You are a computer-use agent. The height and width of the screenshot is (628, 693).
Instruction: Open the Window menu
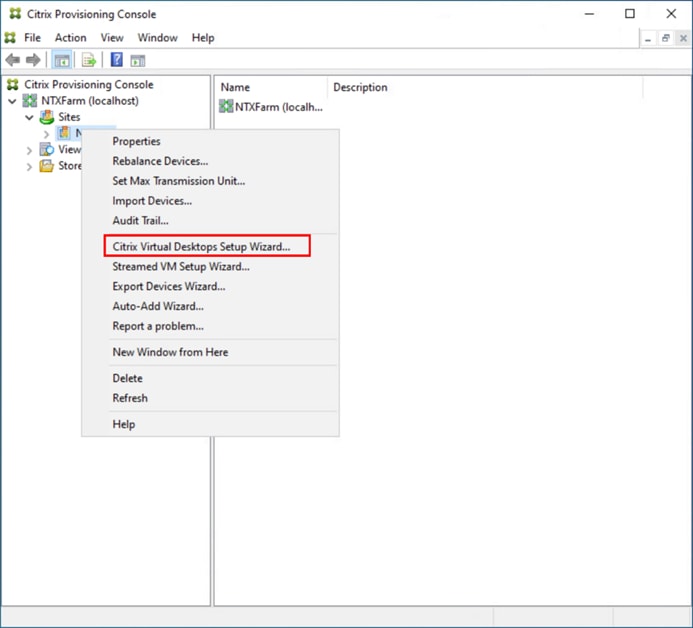(157, 38)
